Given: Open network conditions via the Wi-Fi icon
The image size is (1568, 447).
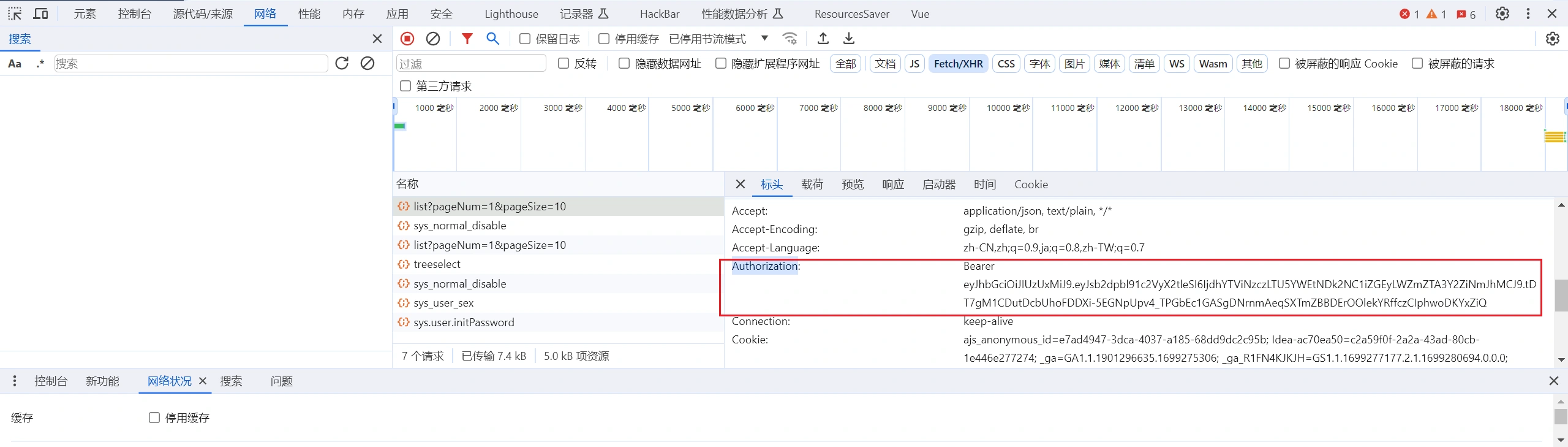Looking at the screenshot, I should point(790,39).
